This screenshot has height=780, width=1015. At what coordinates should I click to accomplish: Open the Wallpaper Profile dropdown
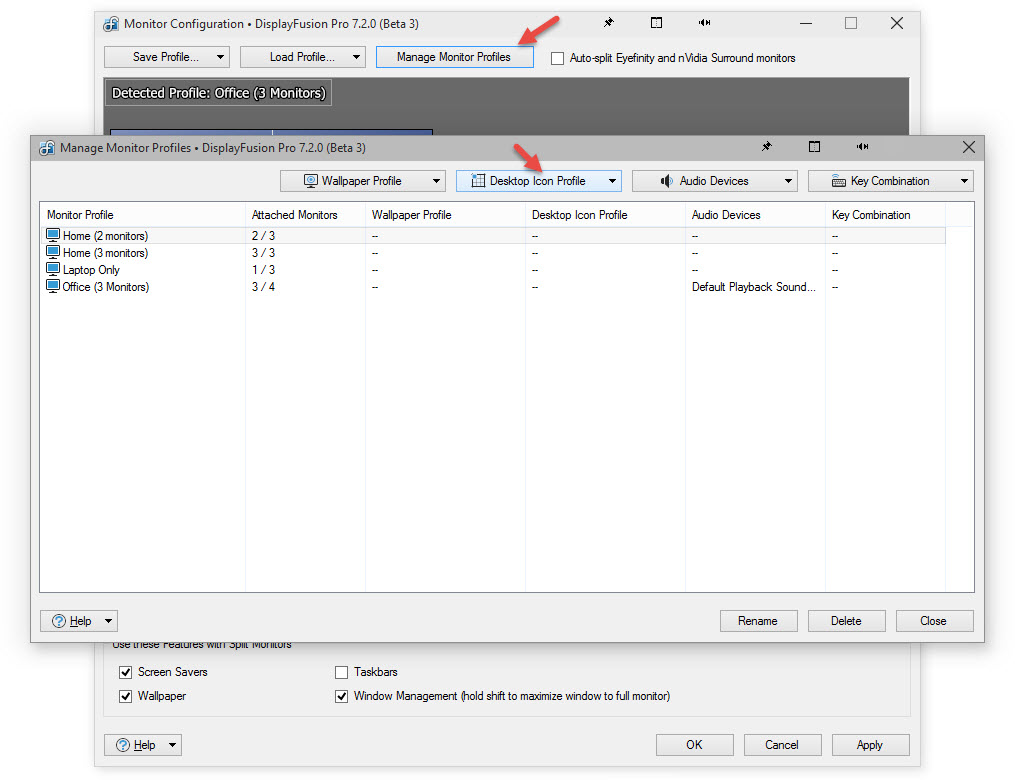tap(362, 181)
